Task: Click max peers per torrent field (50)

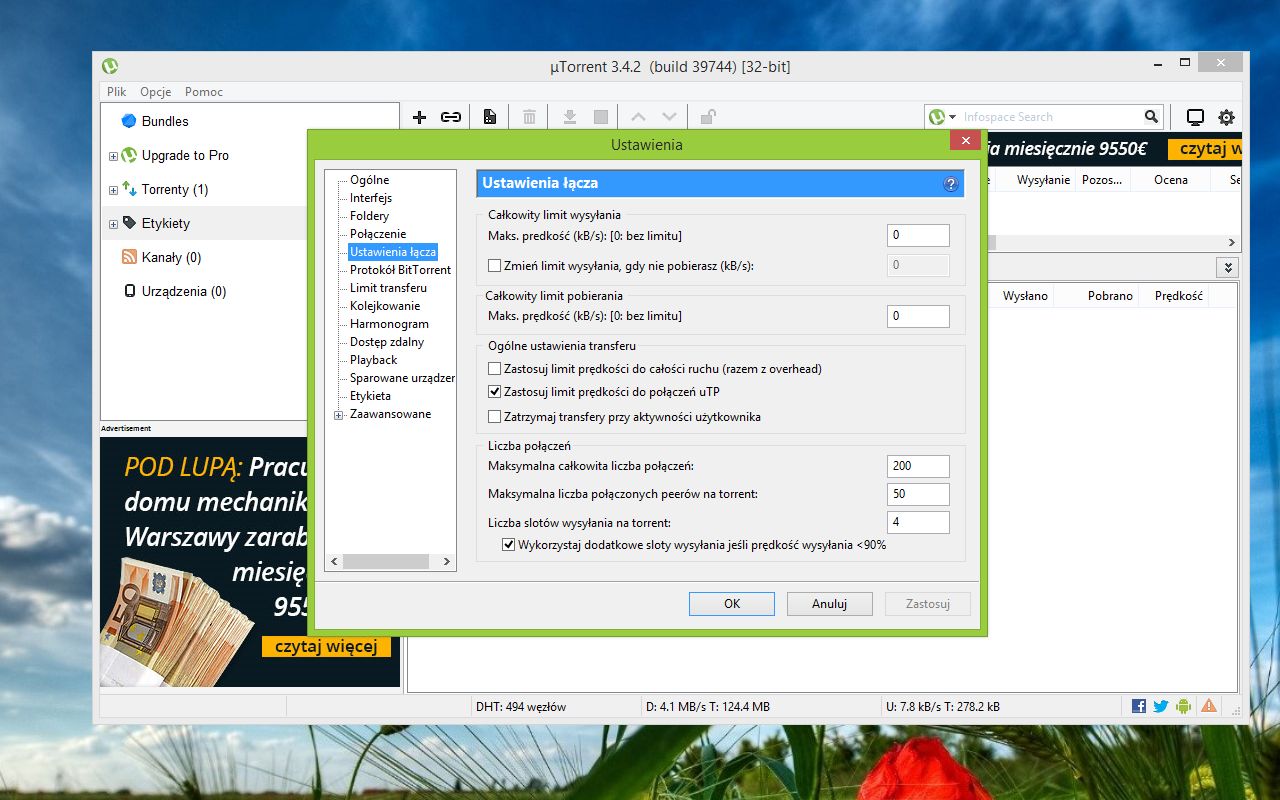Action: coord(918,494)
